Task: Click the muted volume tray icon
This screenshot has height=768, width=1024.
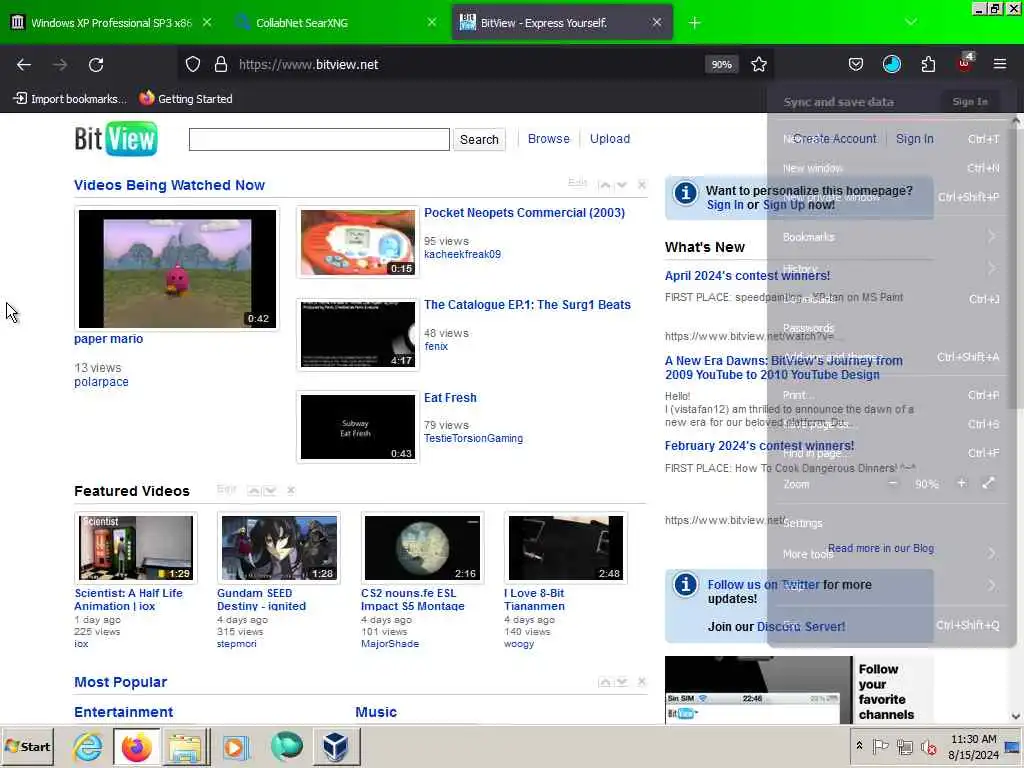Action: click(928, 746)
